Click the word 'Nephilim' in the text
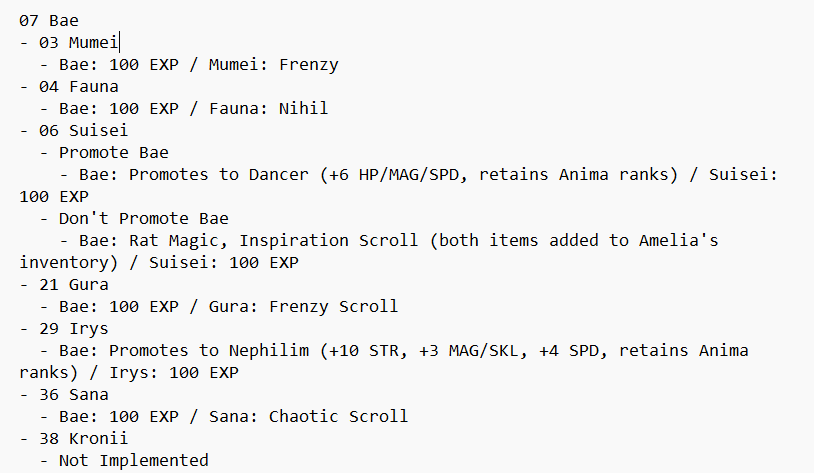814x473 pixels. click(x=269, y=350)
